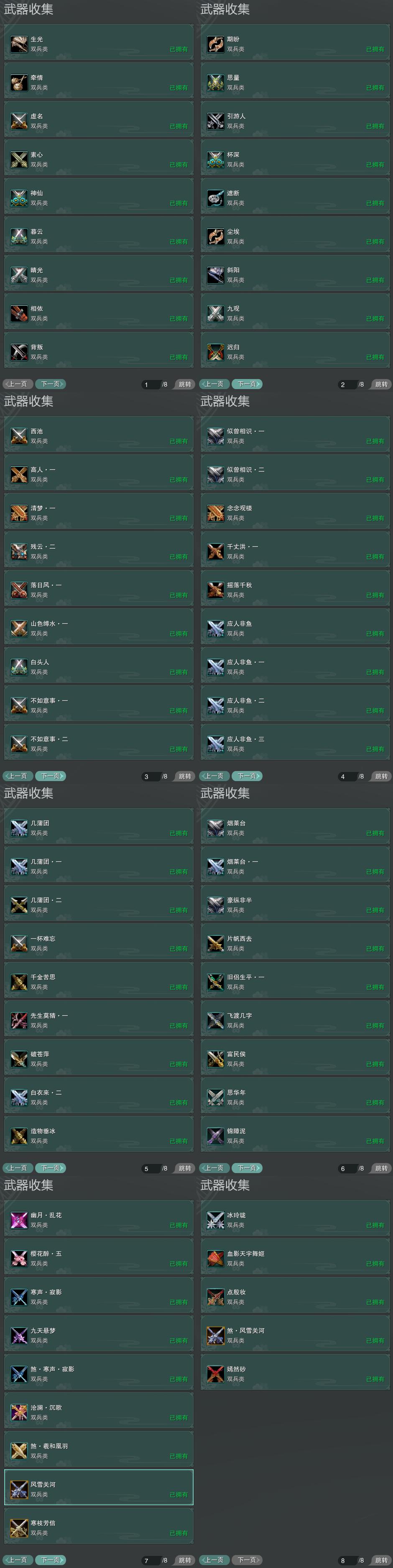The height and width of the screenshot is (1568, 393).
Task: Click 跳转 next to page number 1
Action: (x=185, y=384)
